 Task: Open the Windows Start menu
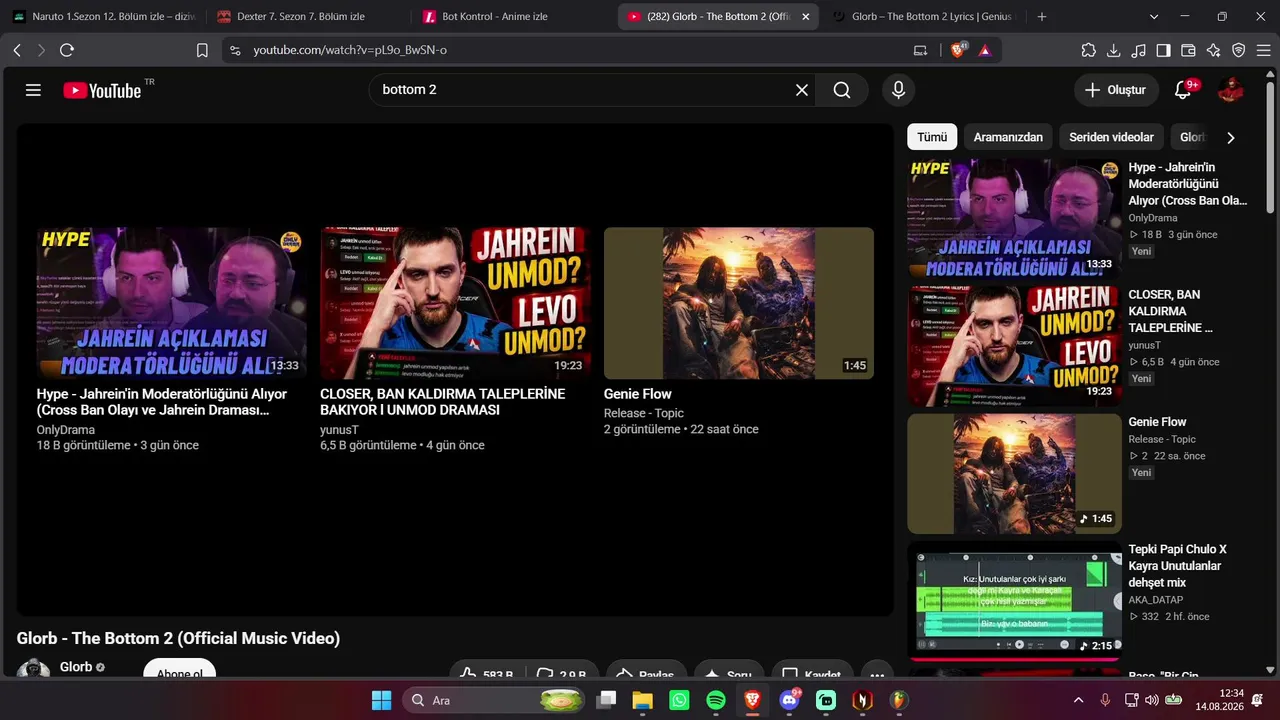tap(381, 700)
